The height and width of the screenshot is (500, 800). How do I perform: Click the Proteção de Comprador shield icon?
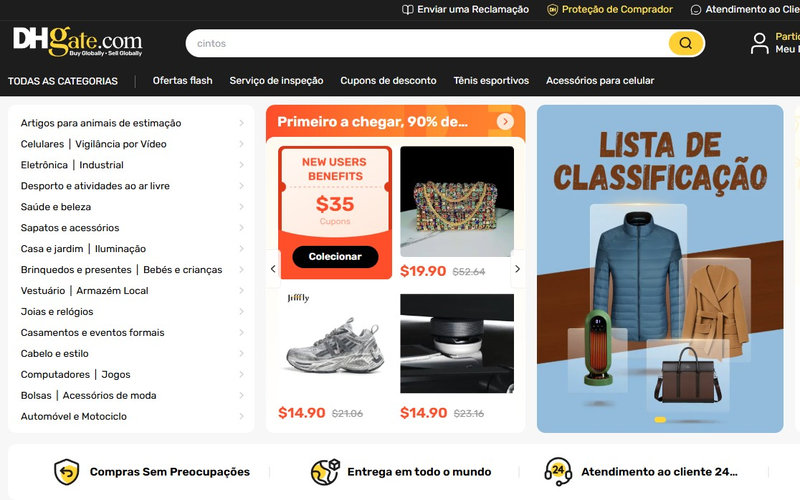[552, 10]
